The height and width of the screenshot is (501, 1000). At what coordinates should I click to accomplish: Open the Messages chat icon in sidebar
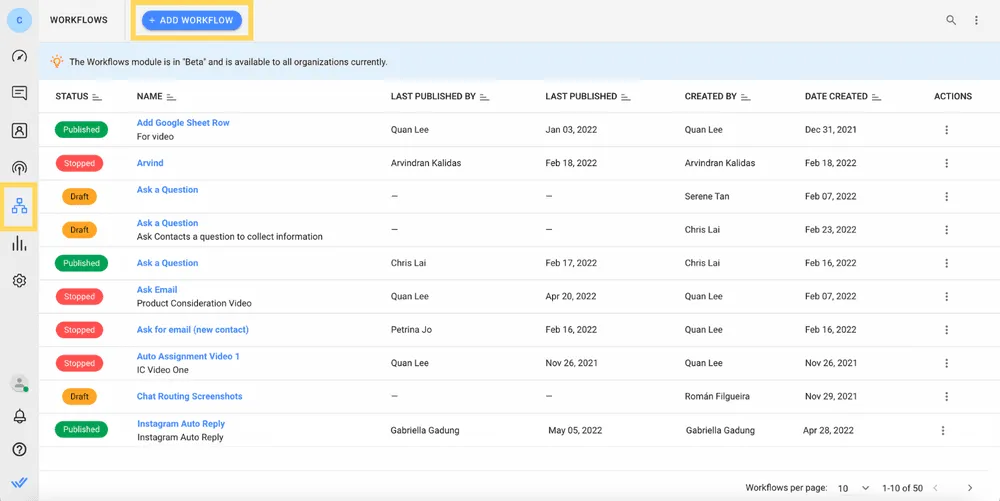point(19,93)
